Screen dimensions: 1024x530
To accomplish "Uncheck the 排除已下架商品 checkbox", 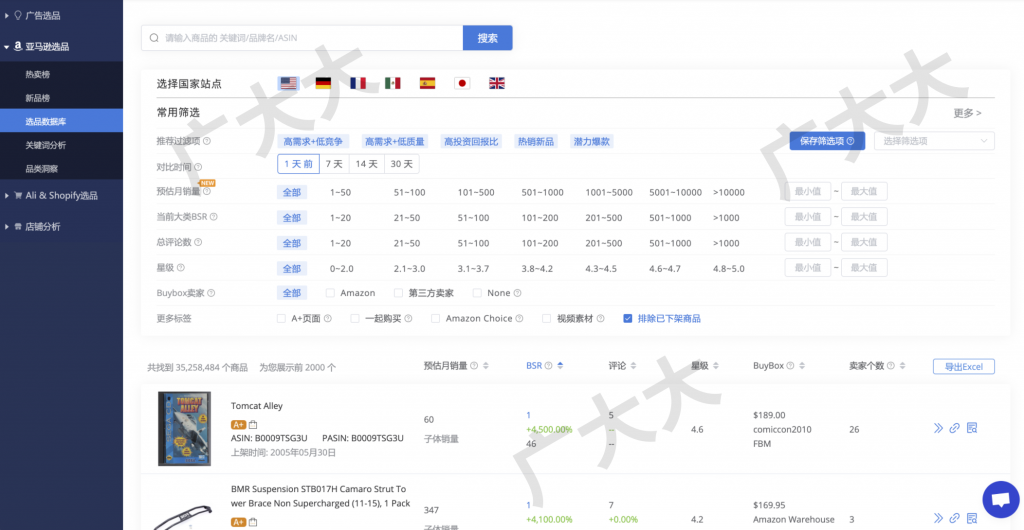I will 628,319.
